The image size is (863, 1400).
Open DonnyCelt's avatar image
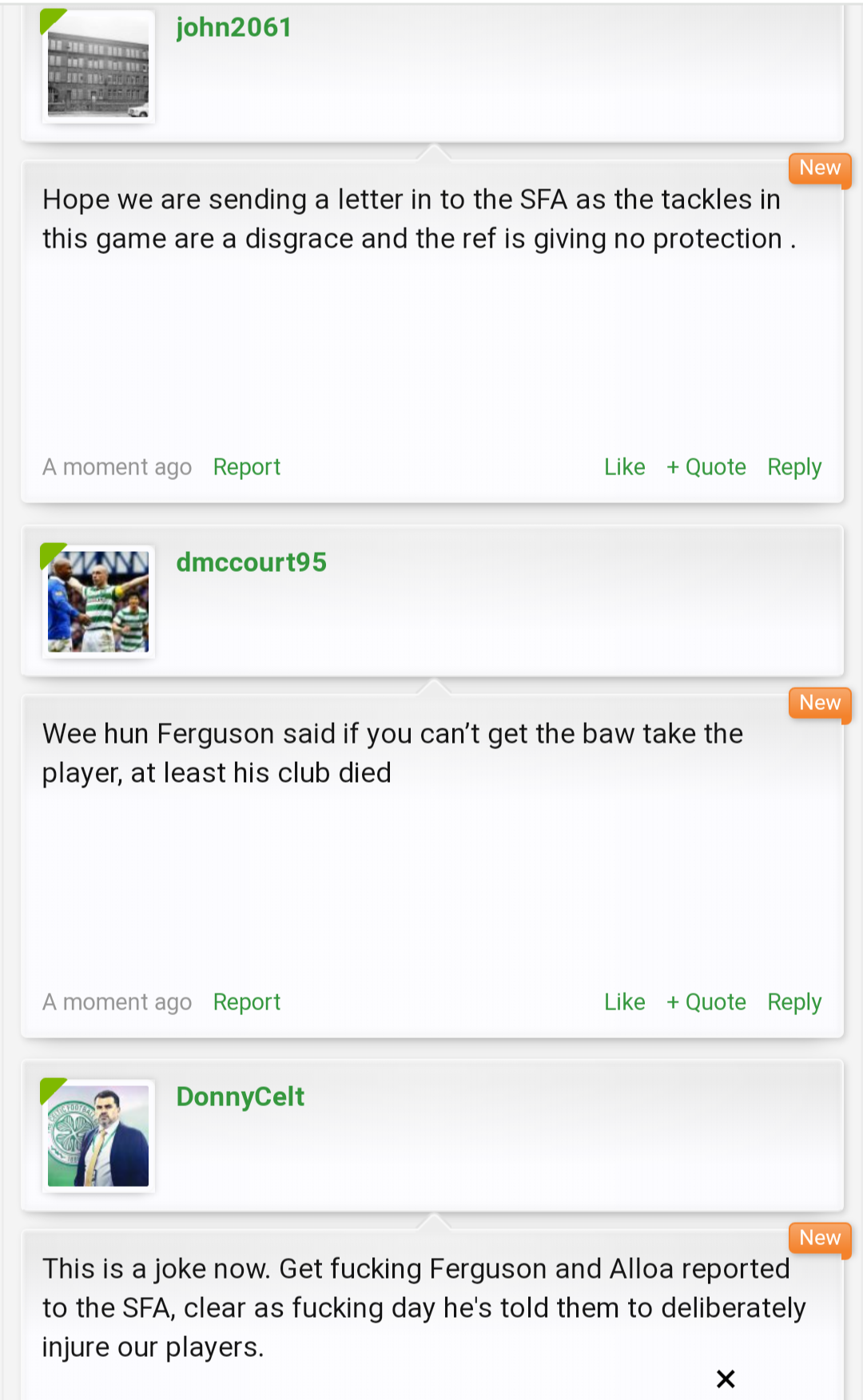98,1136
